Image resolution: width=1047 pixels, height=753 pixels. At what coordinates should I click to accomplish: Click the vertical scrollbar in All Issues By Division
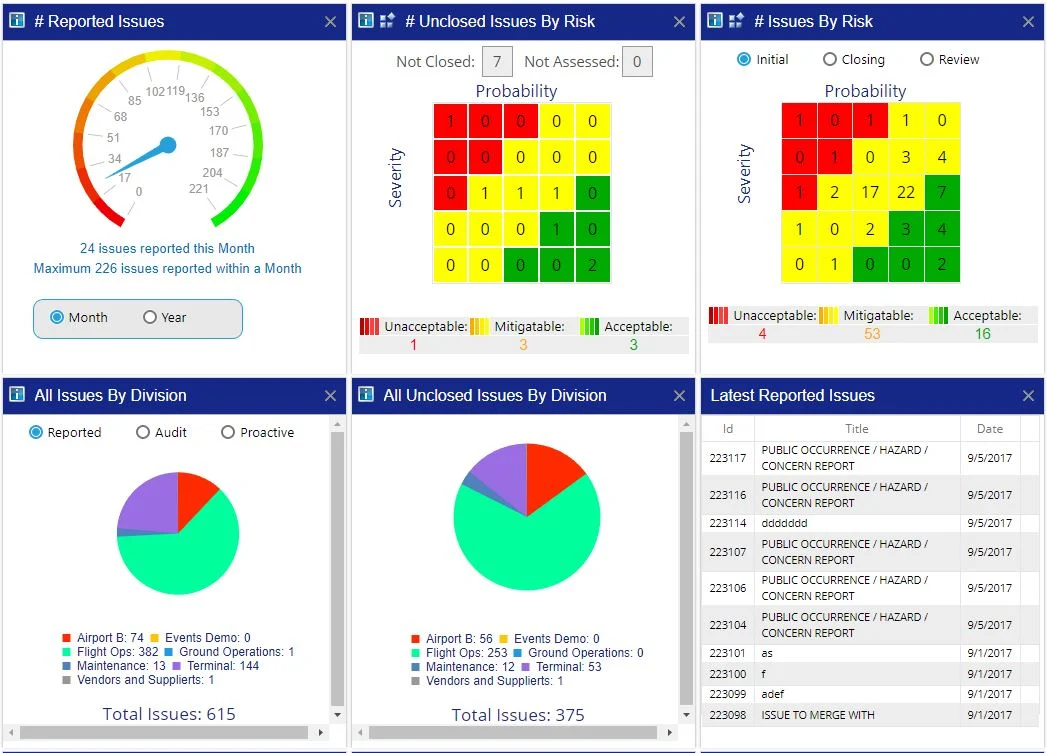pyautogui.click(x=337, y=570)
